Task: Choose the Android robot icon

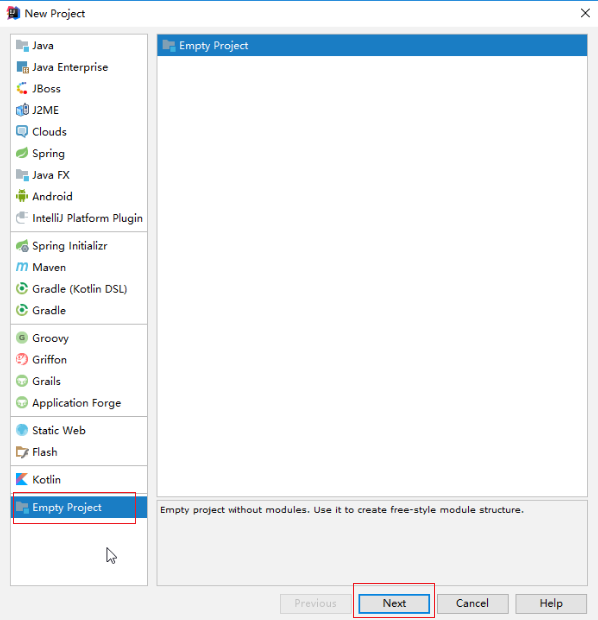Action: click(22, 196)
